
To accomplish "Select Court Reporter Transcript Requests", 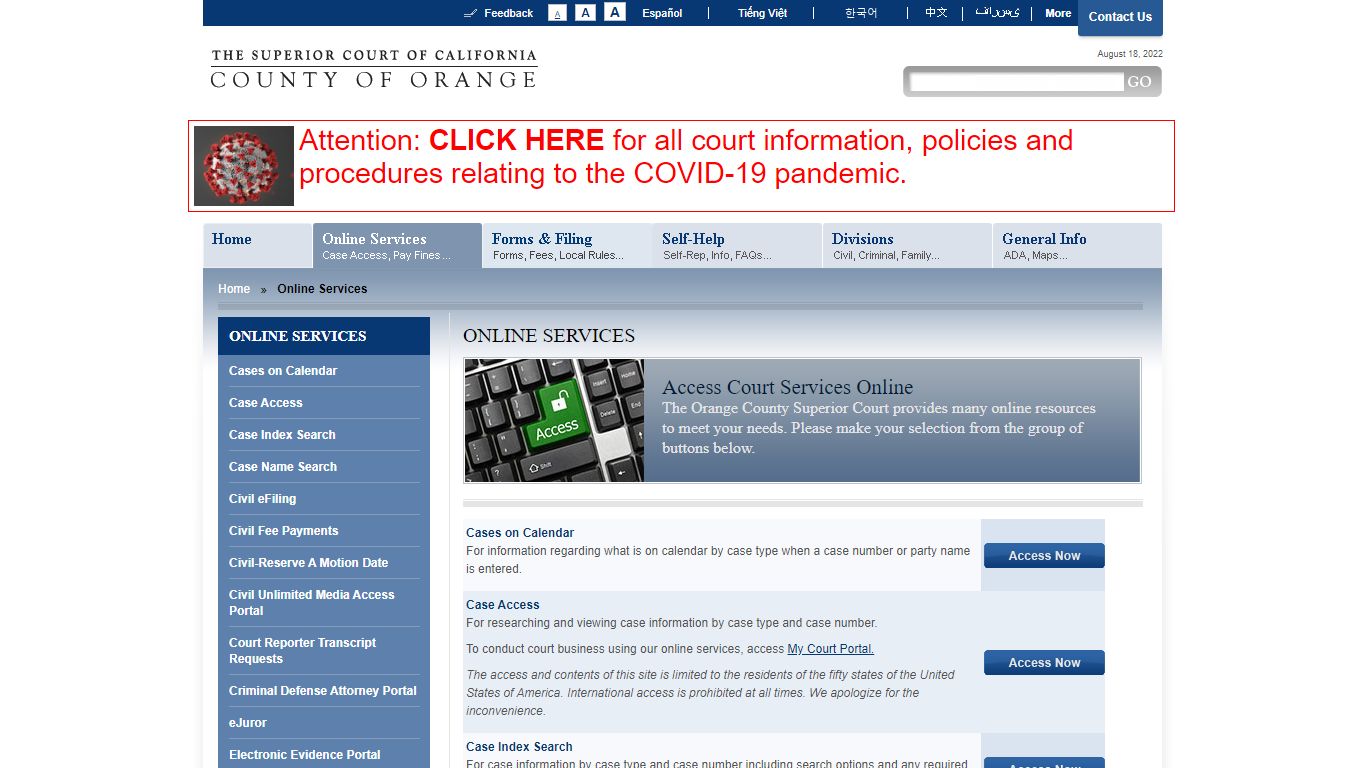I will (x=302, y=651).
